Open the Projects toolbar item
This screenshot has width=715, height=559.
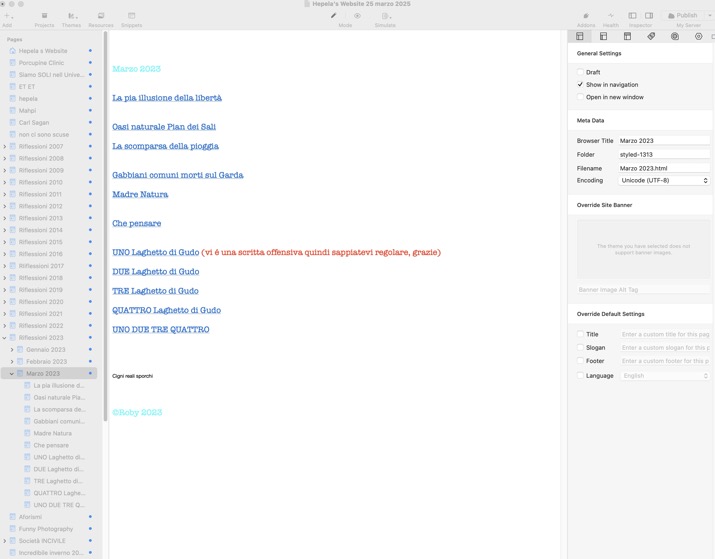[44, 17]
